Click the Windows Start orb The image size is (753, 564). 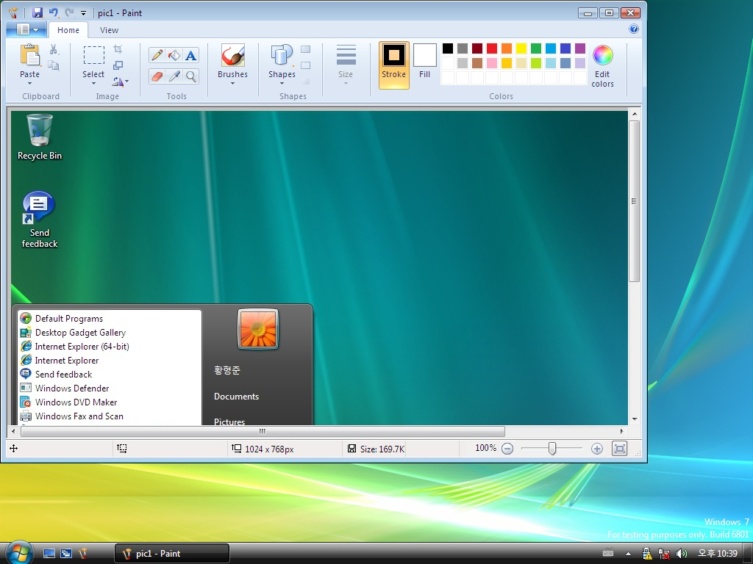tap(19, 553)
